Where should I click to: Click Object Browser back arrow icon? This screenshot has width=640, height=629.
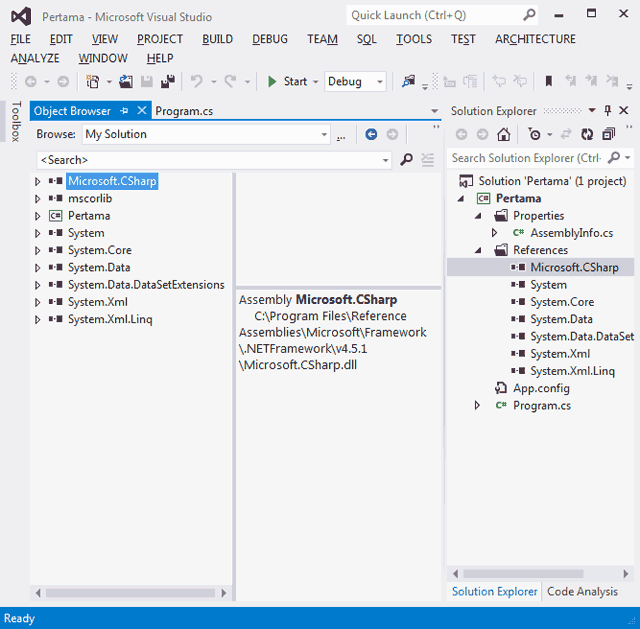(371, 134)
